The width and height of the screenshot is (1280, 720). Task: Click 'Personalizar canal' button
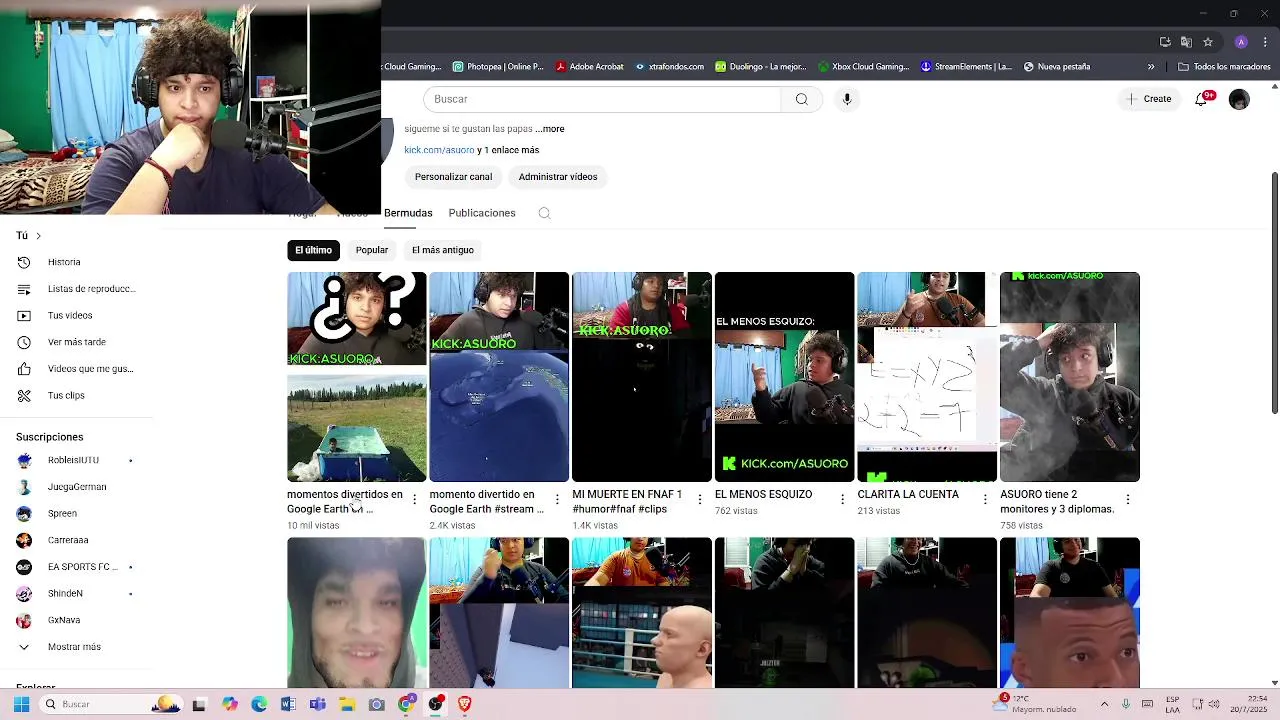453,177
